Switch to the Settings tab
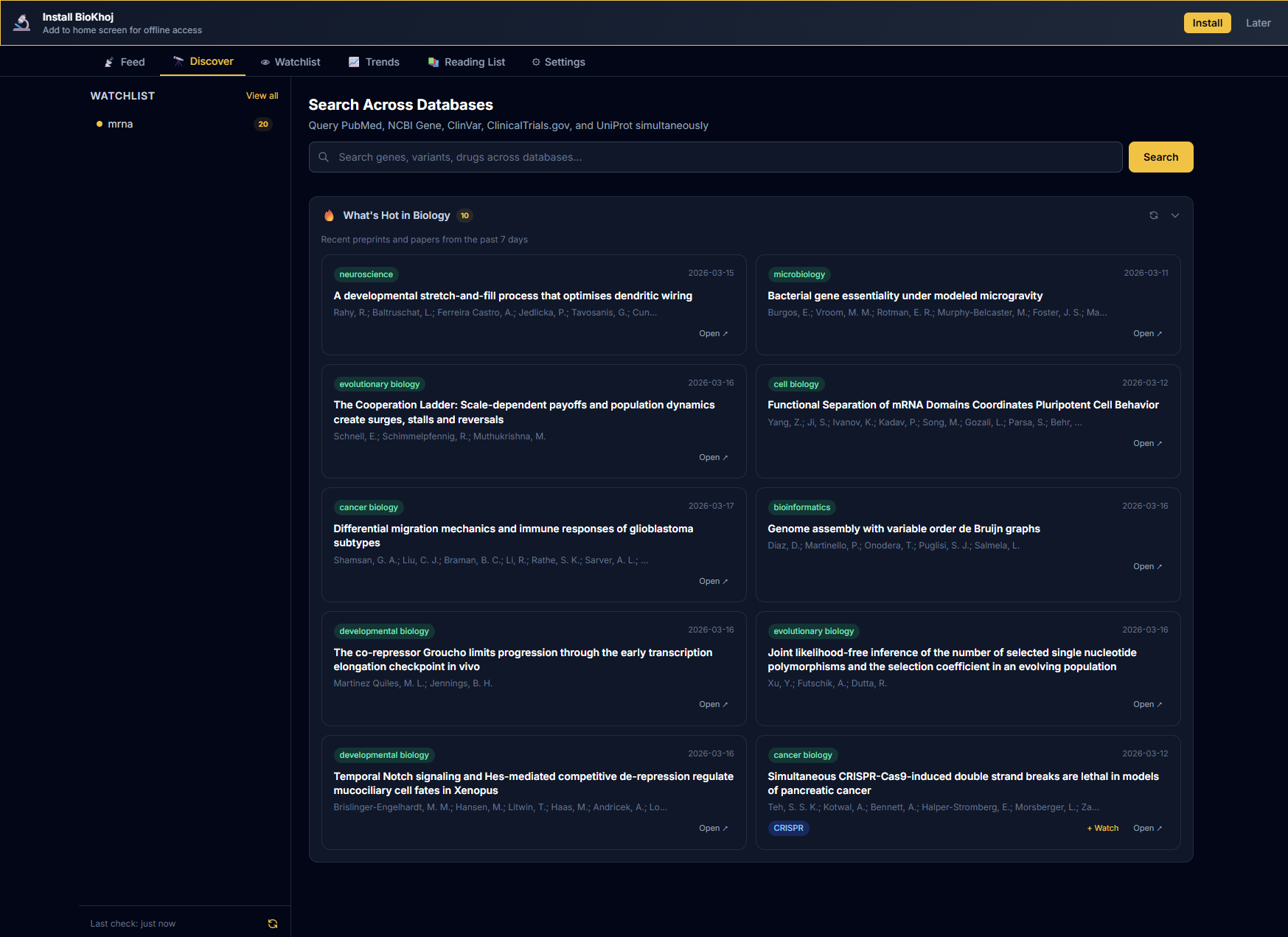The width and height of the screenshot is (1288, 937). (x=558, y=62)
